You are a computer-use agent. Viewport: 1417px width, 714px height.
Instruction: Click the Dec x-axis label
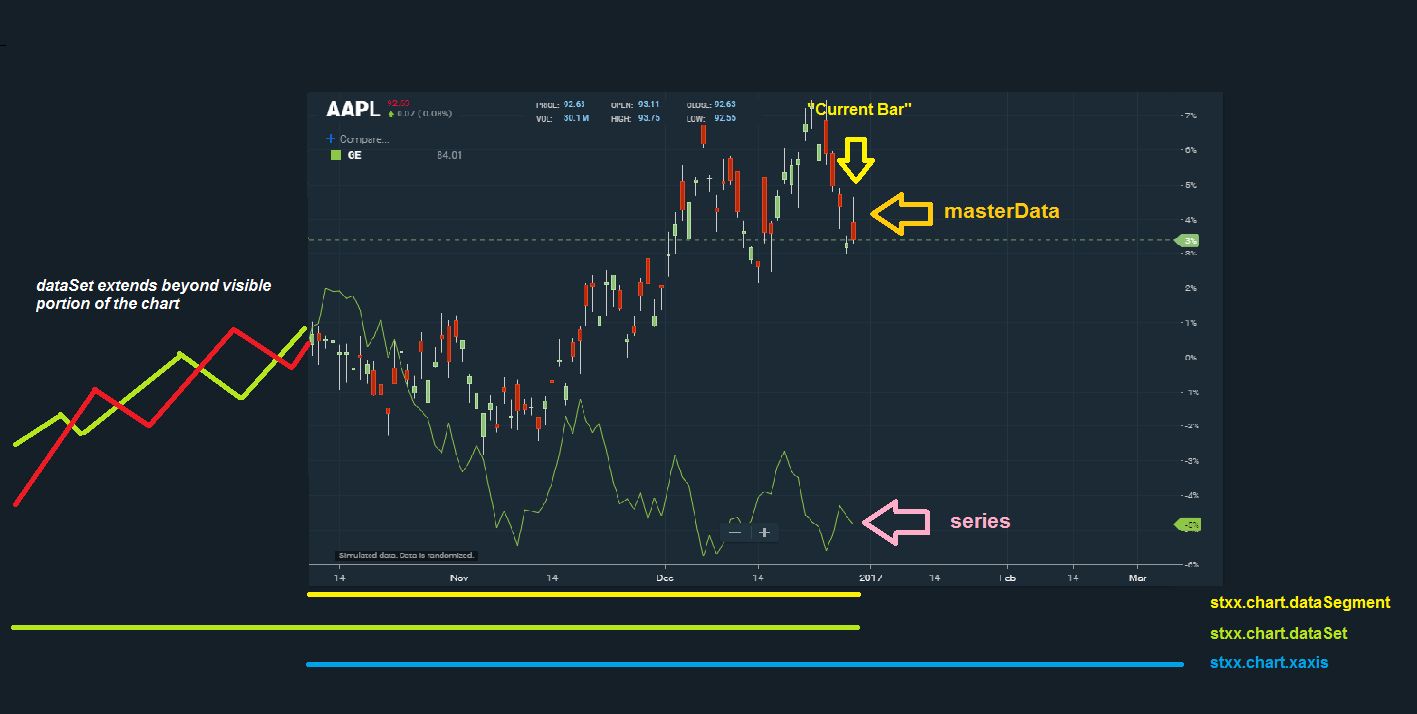tap(665, 577)
